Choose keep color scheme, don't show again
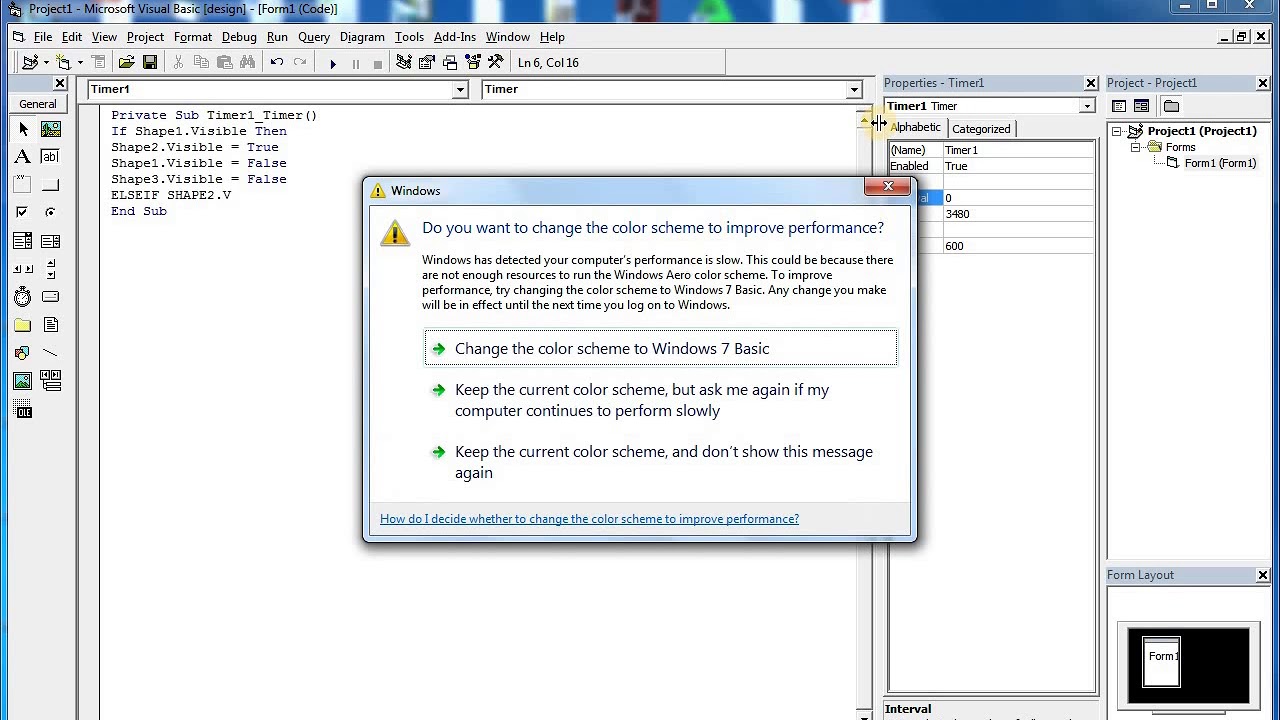The height and width of the screenshot is (720, 1280). click(x=660, y=462)
